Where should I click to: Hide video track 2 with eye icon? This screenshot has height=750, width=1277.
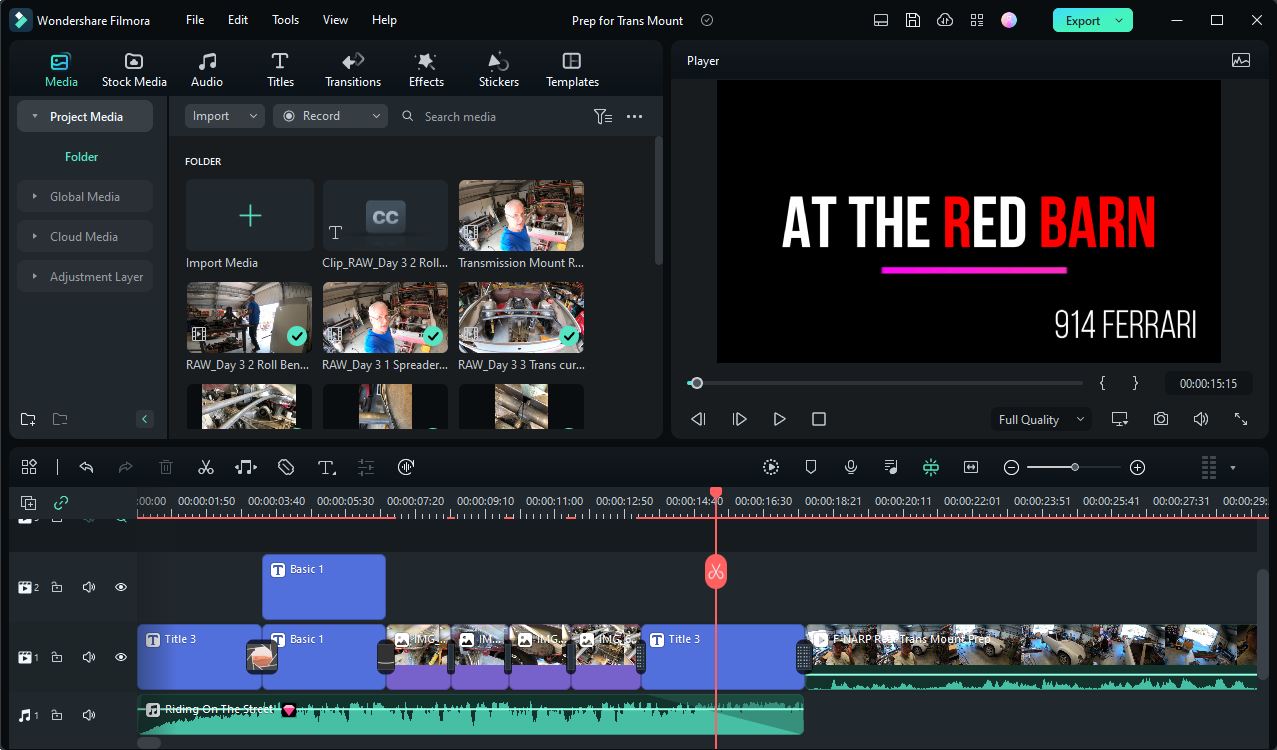pyautogui.click(x=121, y=587)
